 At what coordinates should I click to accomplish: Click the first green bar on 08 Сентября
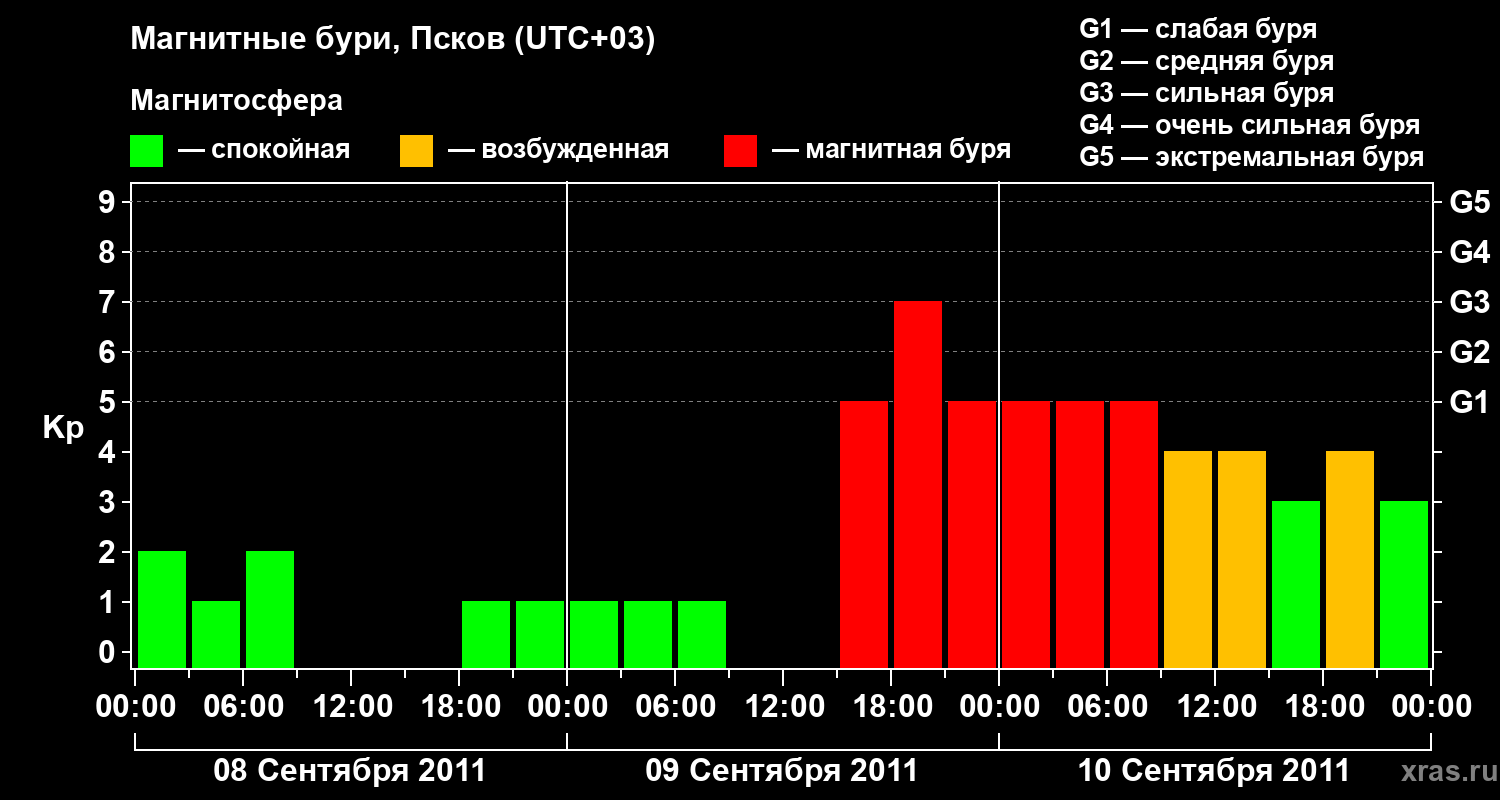pos(162,609)
